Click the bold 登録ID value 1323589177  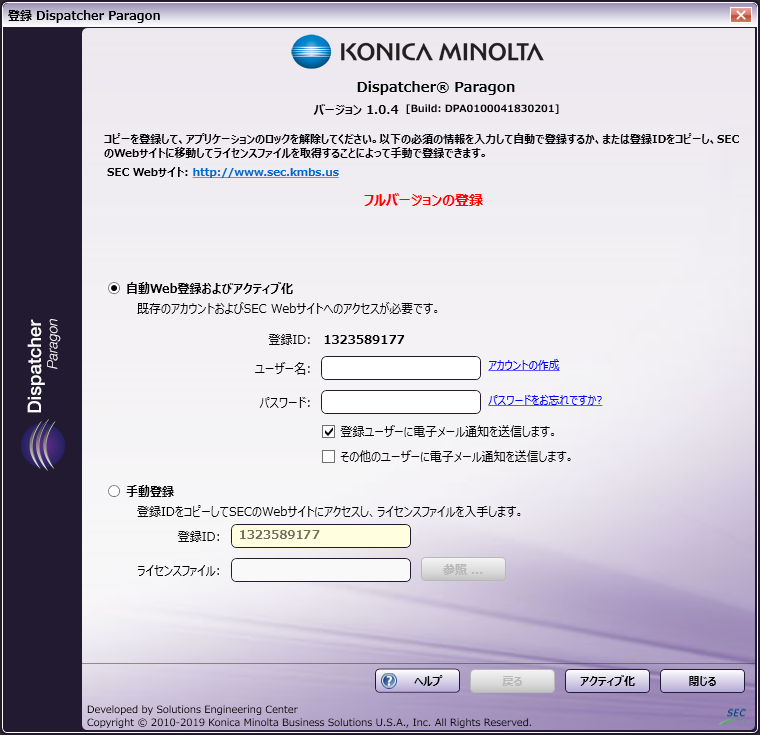tap(364, 339)
